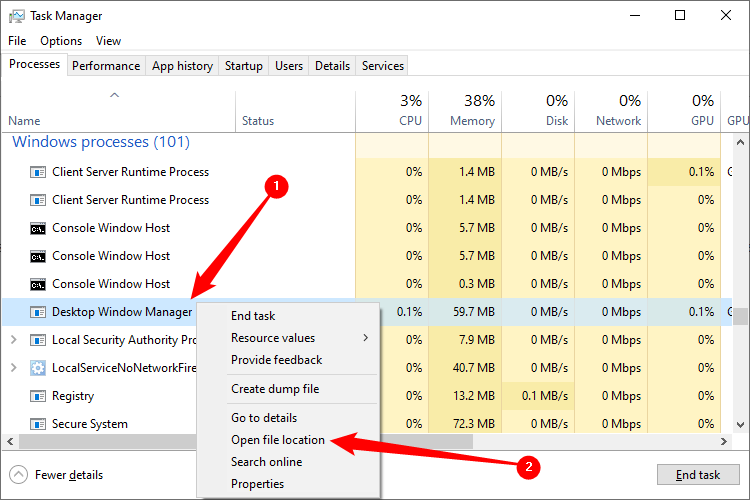Screen dimensions: 750x500
Task: Click the Task Manager title bar icon
Action: click(16, 16)
